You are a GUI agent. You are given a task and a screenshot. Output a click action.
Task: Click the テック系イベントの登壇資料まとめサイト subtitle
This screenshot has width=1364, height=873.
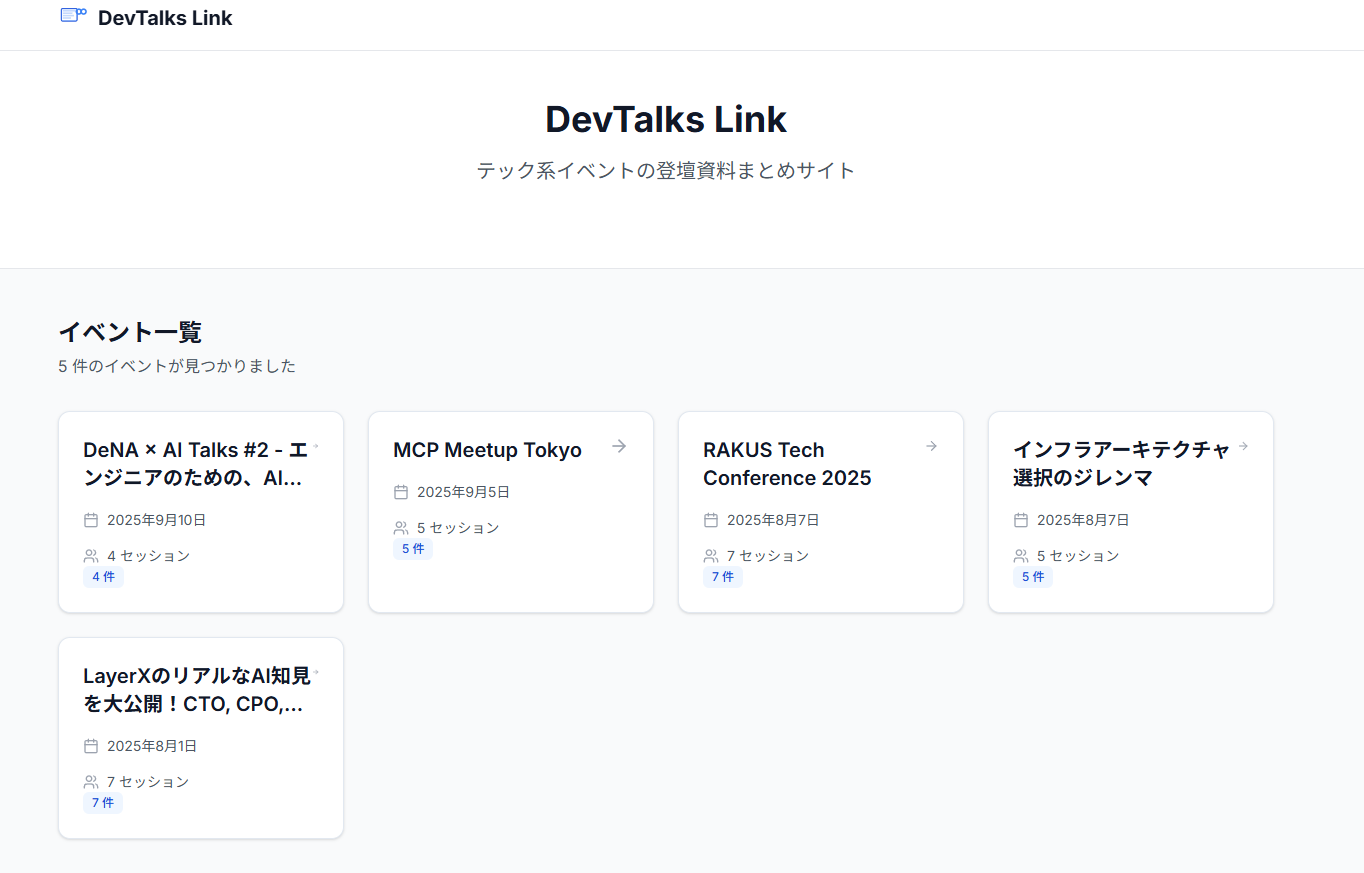pyautogui.click(x=666, y=170)
